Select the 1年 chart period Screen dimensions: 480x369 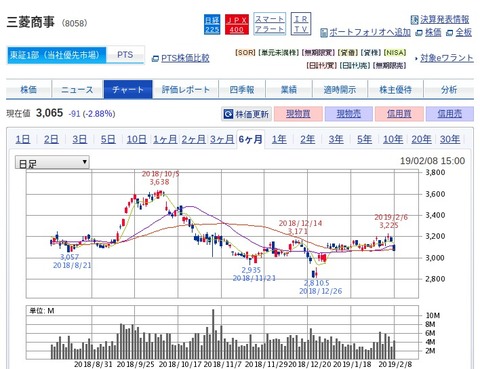tap(279, 139)
